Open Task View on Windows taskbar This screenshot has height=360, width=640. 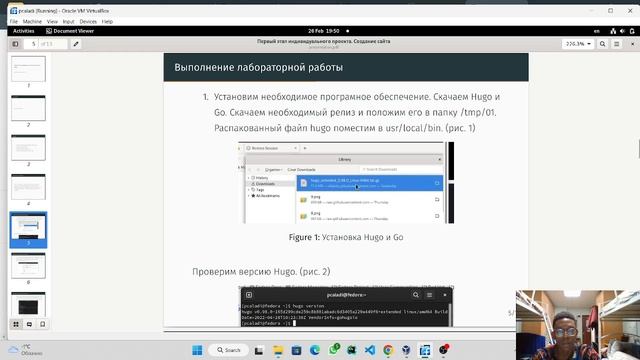[259, 350]
